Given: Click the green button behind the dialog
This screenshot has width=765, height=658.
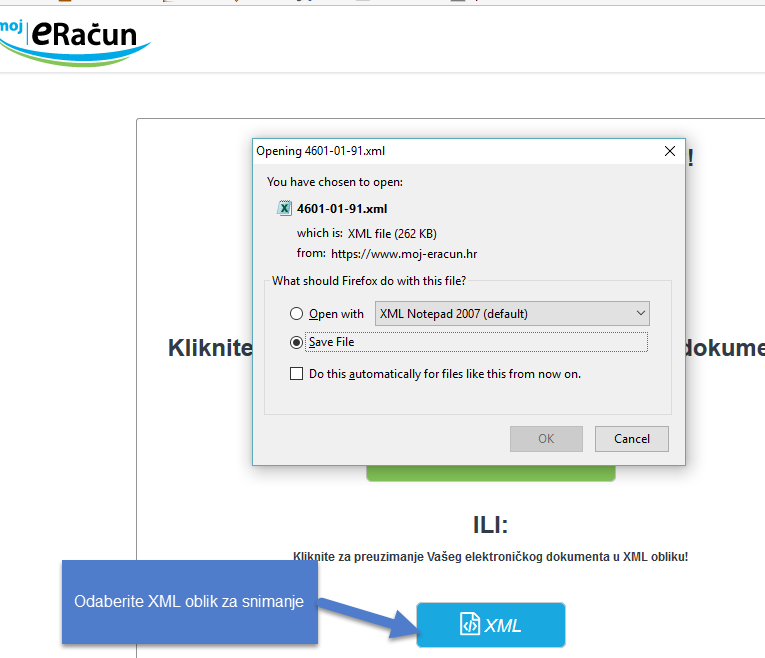Looking at the screenshot, I should tap(490, 474).
